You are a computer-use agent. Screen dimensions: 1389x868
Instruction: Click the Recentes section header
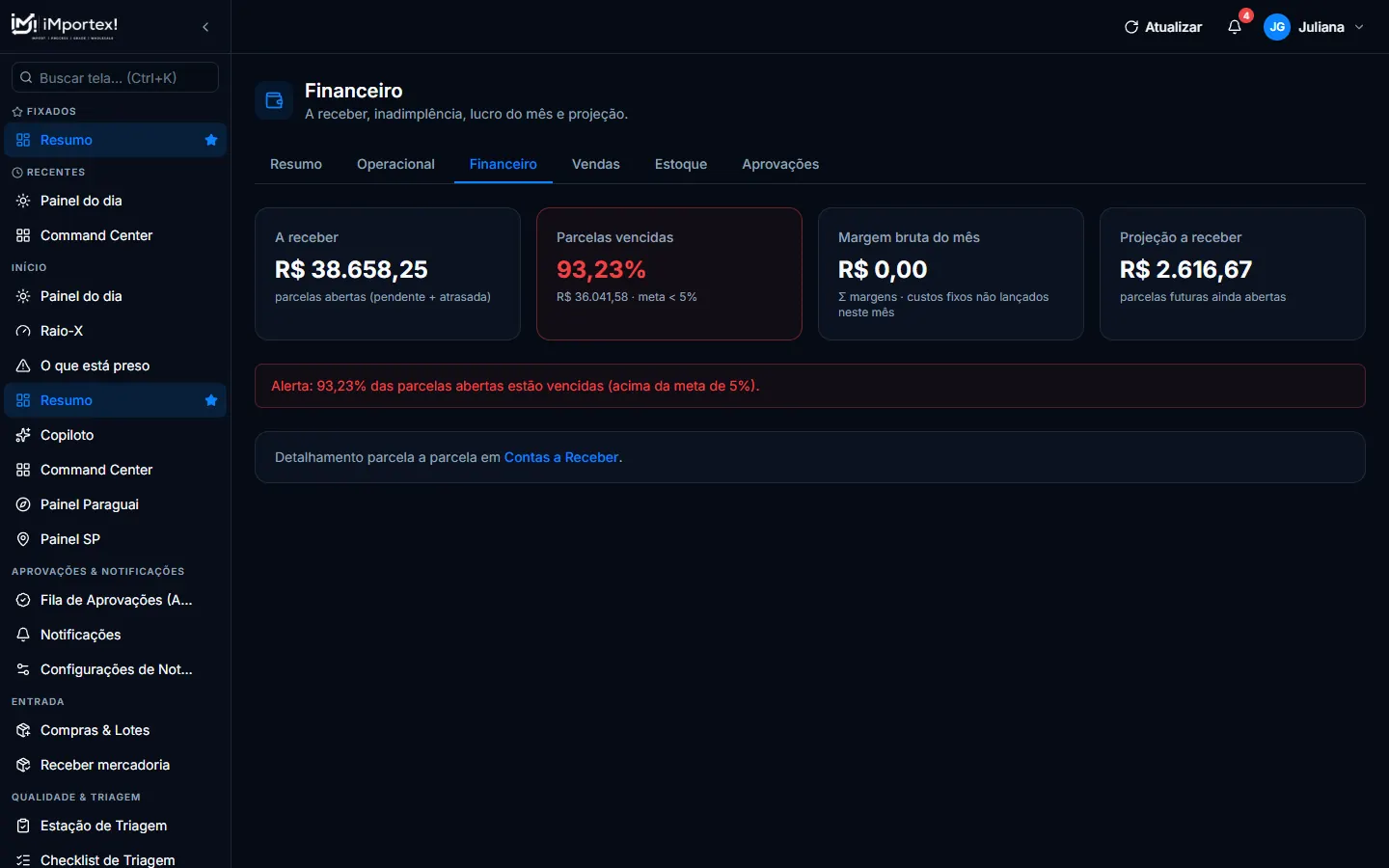point(48,173)
